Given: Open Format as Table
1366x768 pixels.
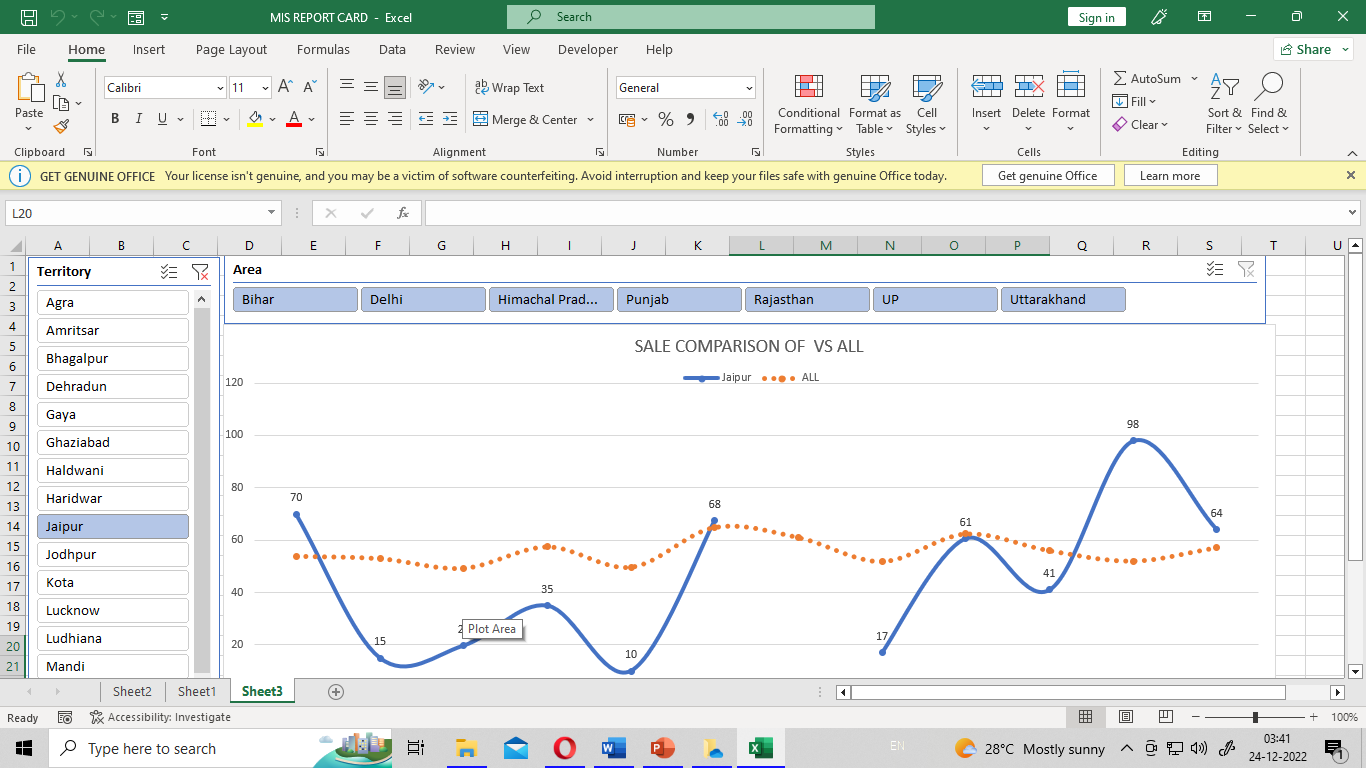Looking at the screenshot, I should [875, 104].
